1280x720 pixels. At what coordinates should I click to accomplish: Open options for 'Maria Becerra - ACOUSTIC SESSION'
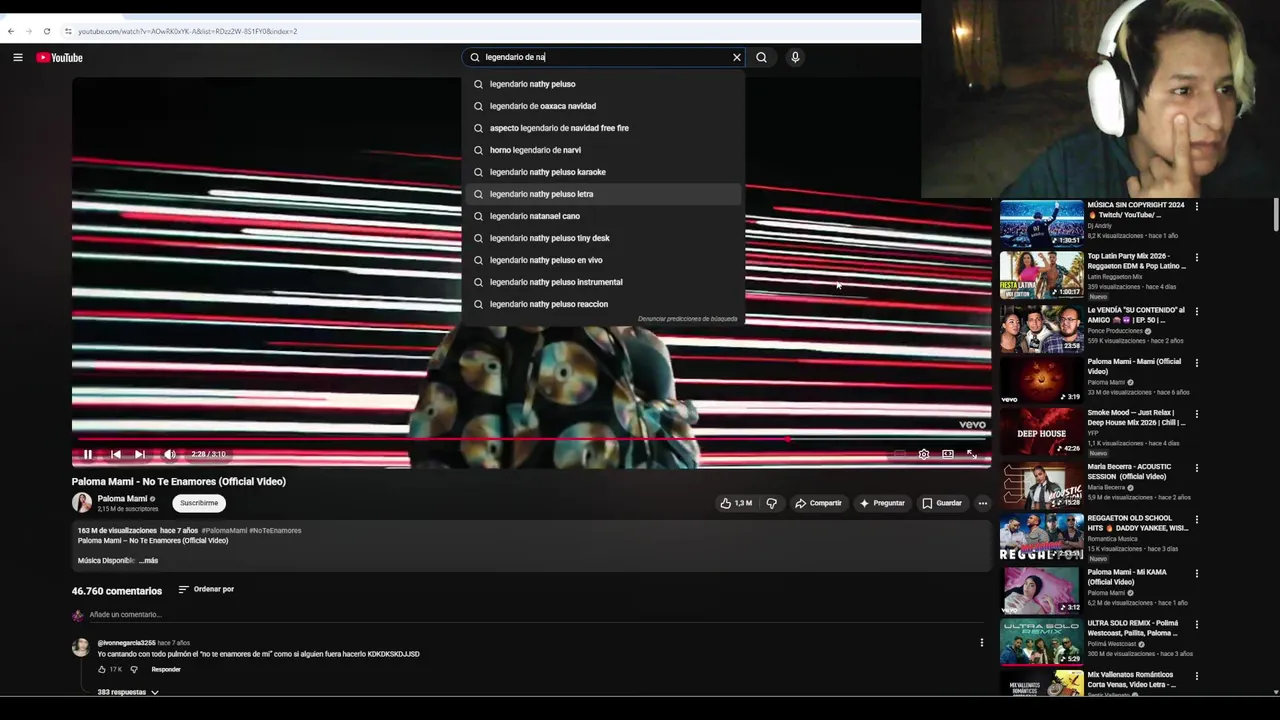(x=1197, y=467)
